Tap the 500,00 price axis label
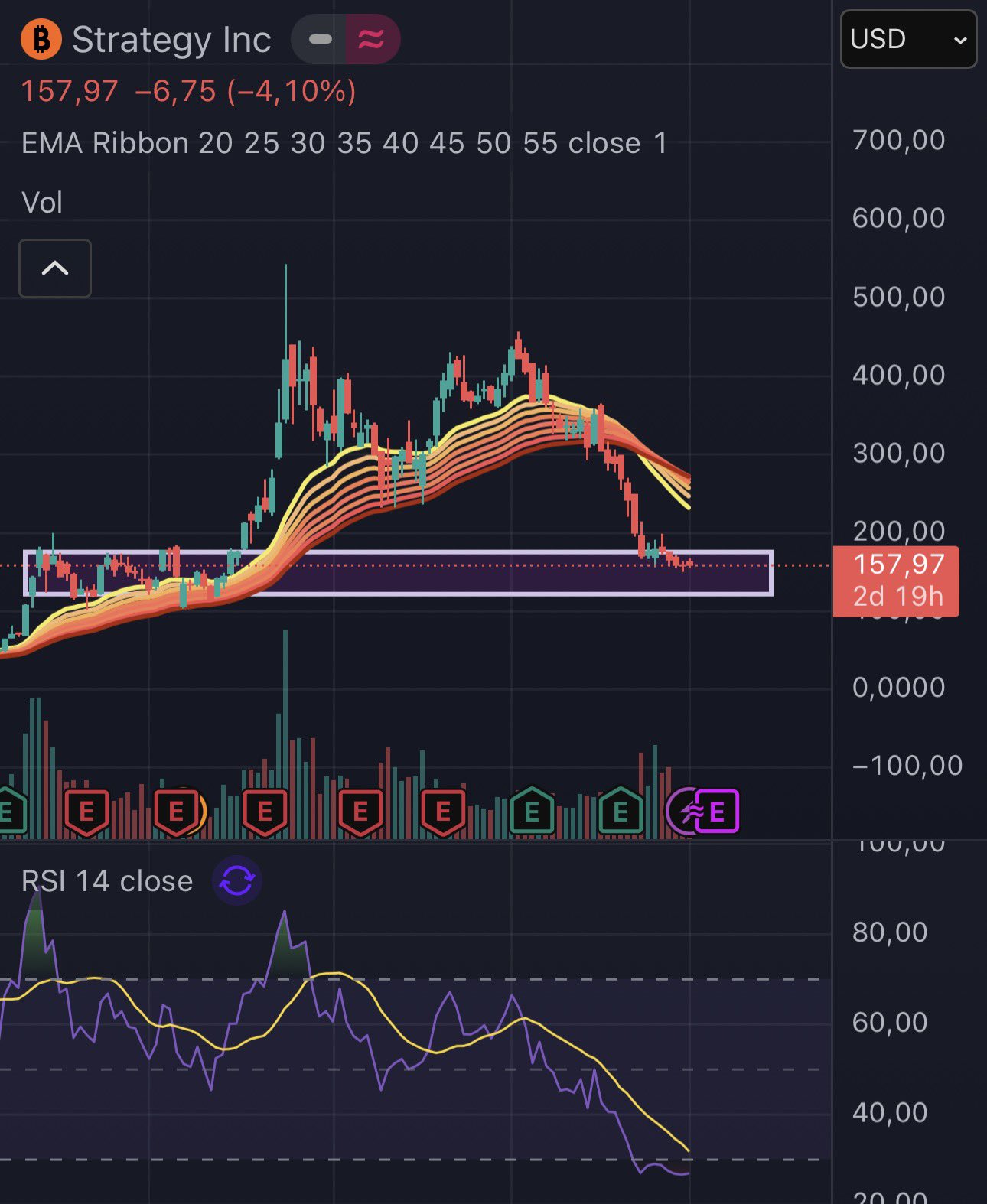Viewport: 987px width, 1204px height. [x=899, y=297]
